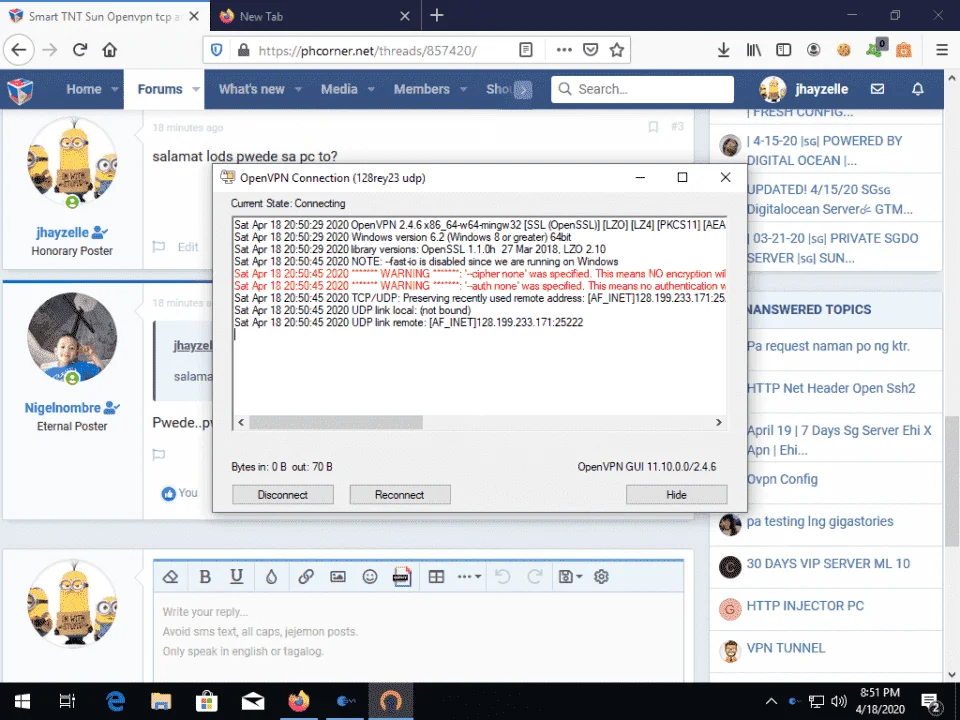This screenshot has height=720, width=960.
Task: Go to the Firefox home page
Action: pyautogui.click(x=110, y=50)
